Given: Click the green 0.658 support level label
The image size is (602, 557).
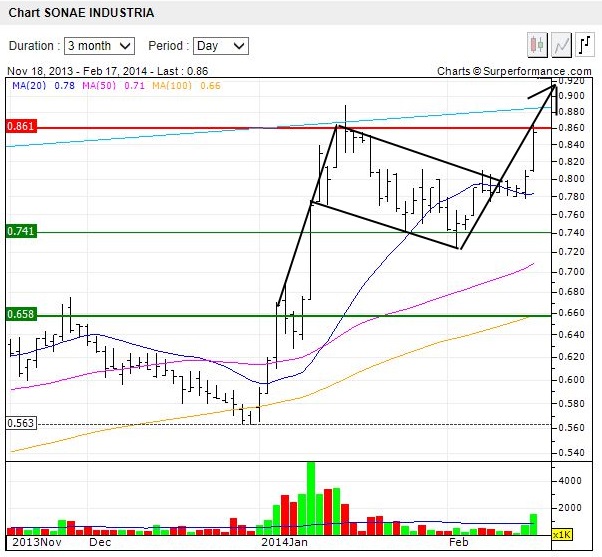Looking at the screenshot, I should (21, 314).
